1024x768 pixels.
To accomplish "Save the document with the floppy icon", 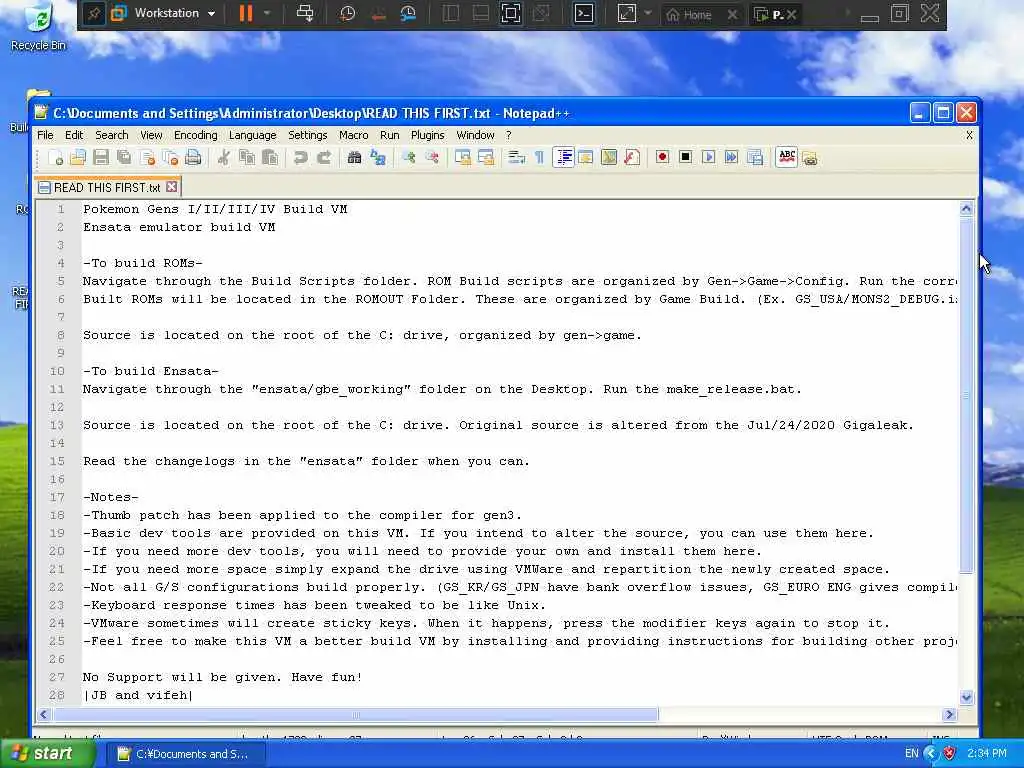I will 101,157.
